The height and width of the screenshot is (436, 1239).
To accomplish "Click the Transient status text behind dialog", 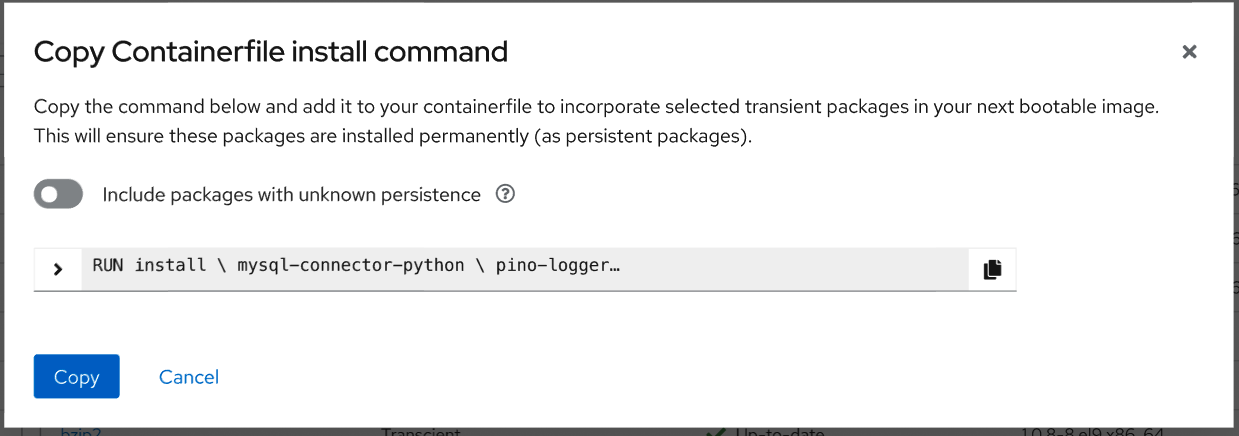I will pos(421,432).
